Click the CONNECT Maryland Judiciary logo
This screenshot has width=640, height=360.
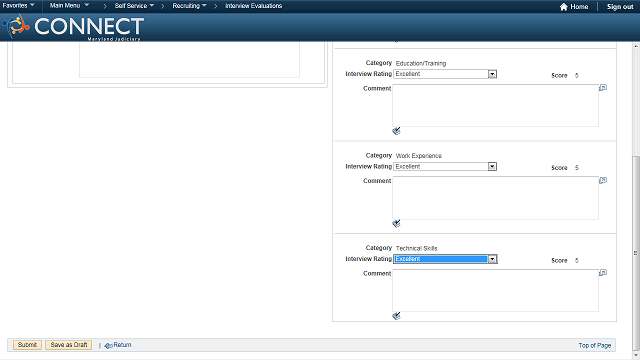[x=73, y=27]
